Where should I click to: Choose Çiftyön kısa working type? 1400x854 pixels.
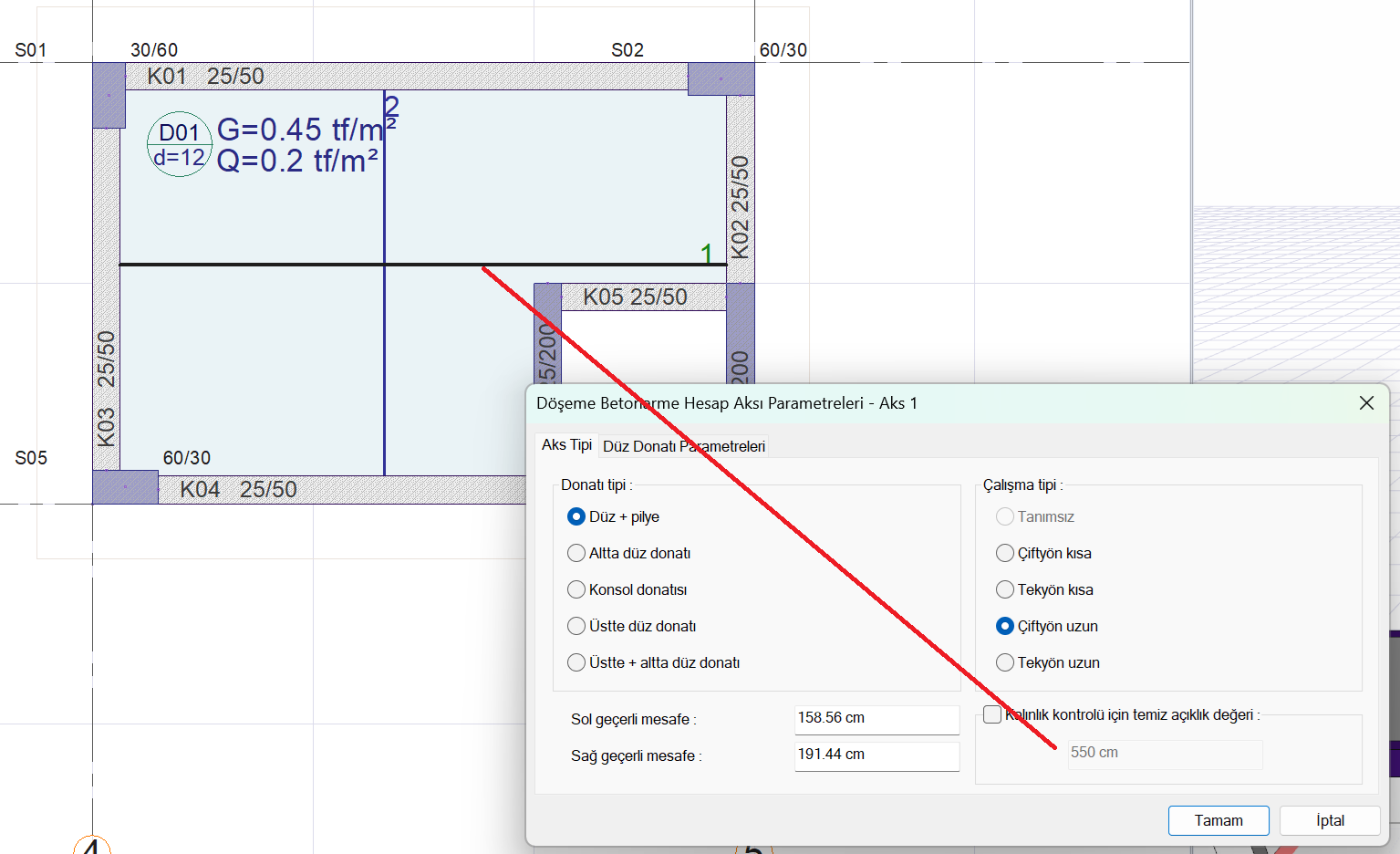point(1005,553)
